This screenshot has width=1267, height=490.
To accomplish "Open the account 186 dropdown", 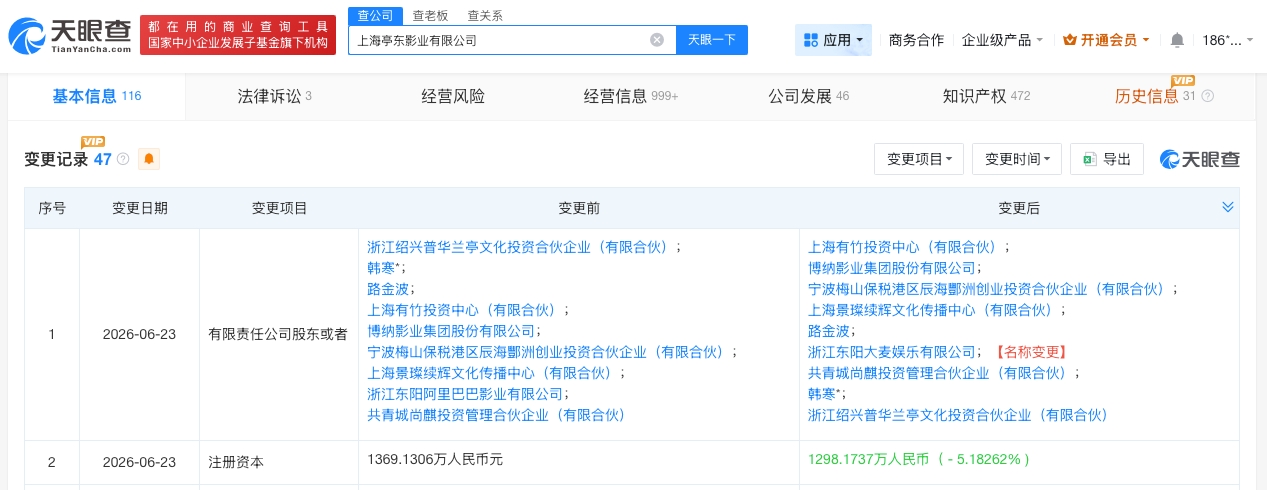I will pyautogui.click(x=1228, y=40).
